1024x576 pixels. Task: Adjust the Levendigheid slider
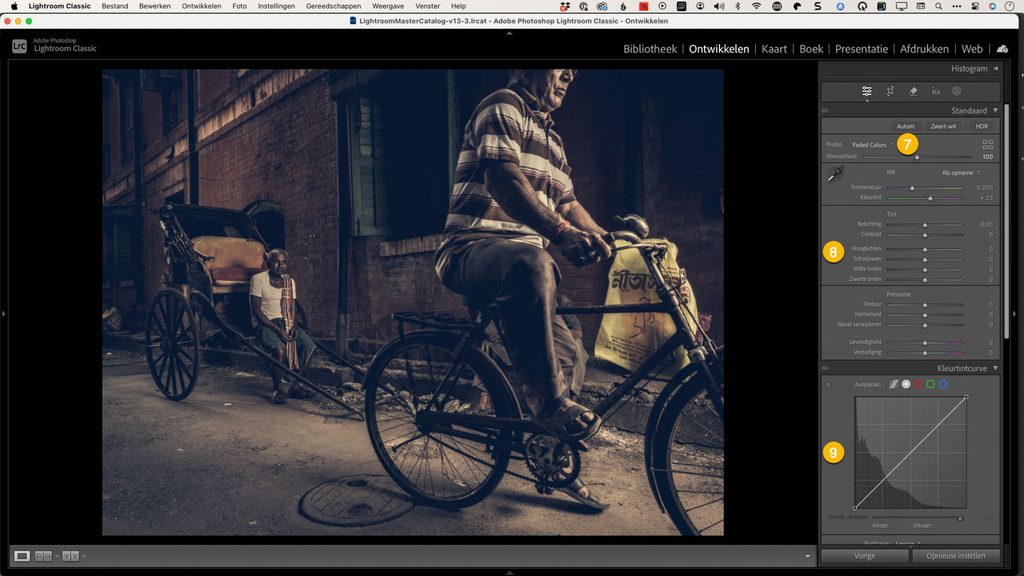click(925, 342)
